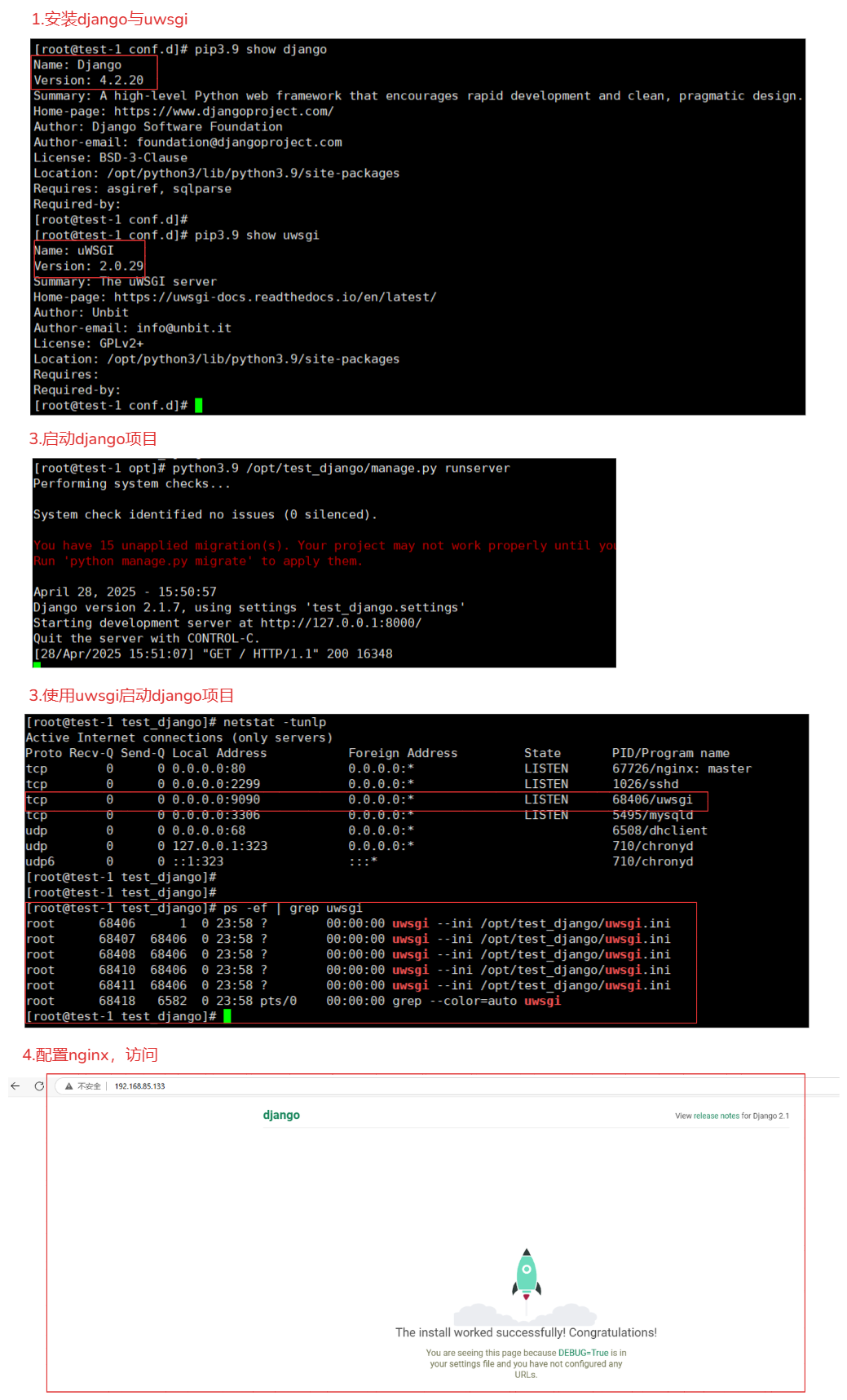Click the browser back arrow
847x1400 pixels.
coord(15,1086)
